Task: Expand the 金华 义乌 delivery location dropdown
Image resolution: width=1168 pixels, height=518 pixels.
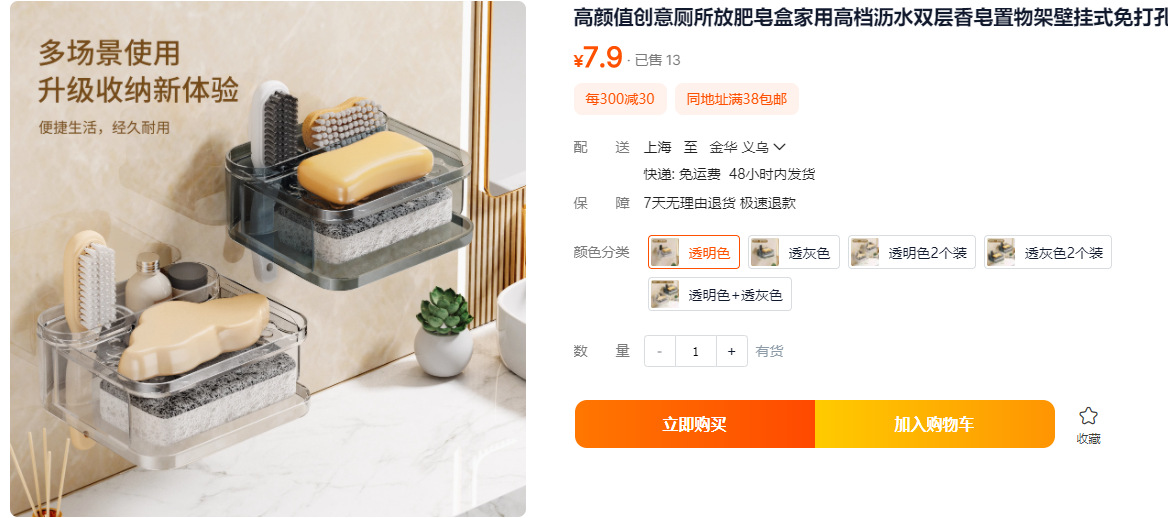Action: [747, 147]
